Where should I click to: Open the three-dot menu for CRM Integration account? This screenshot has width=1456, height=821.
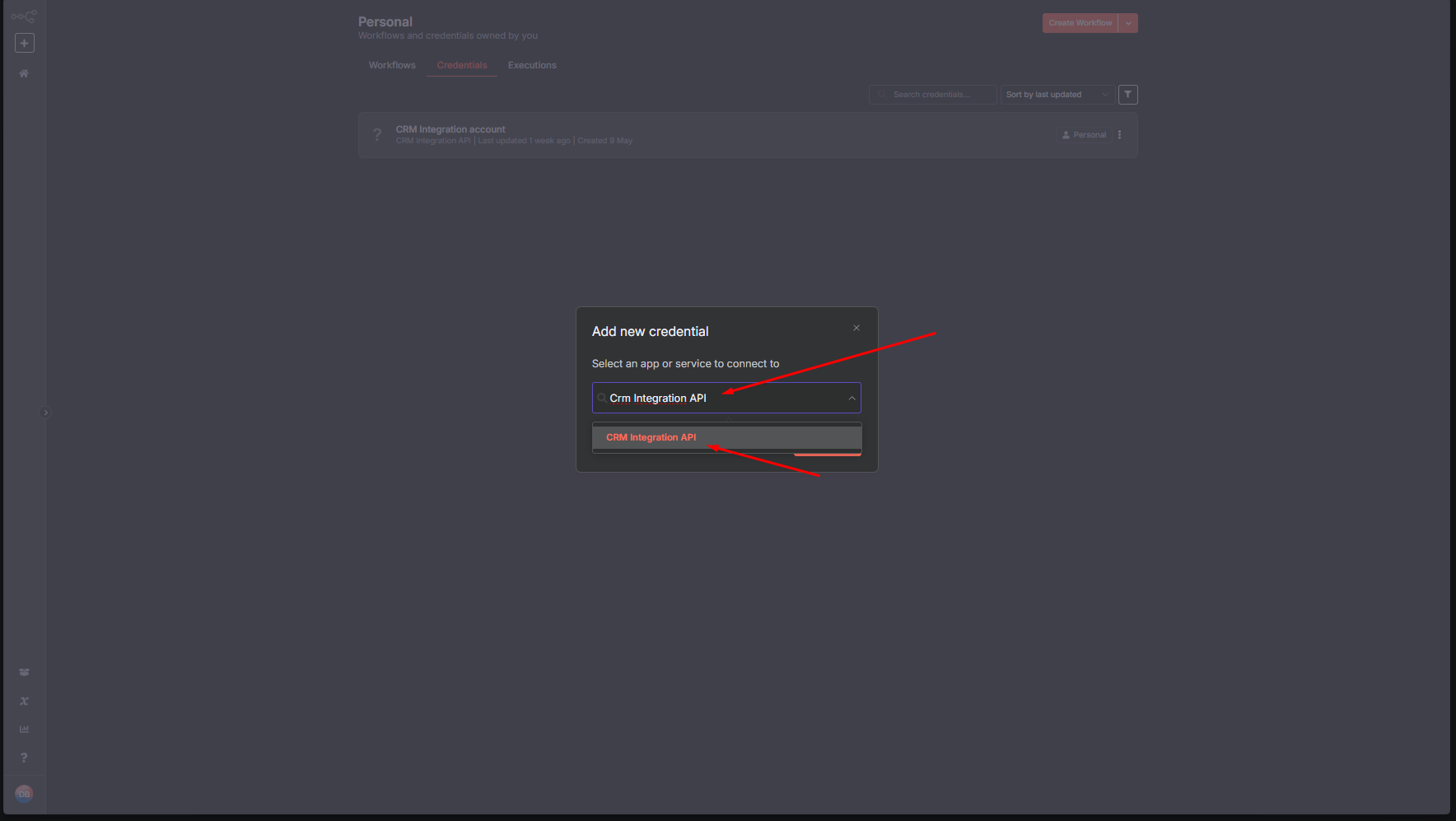tap(1119, 135)
